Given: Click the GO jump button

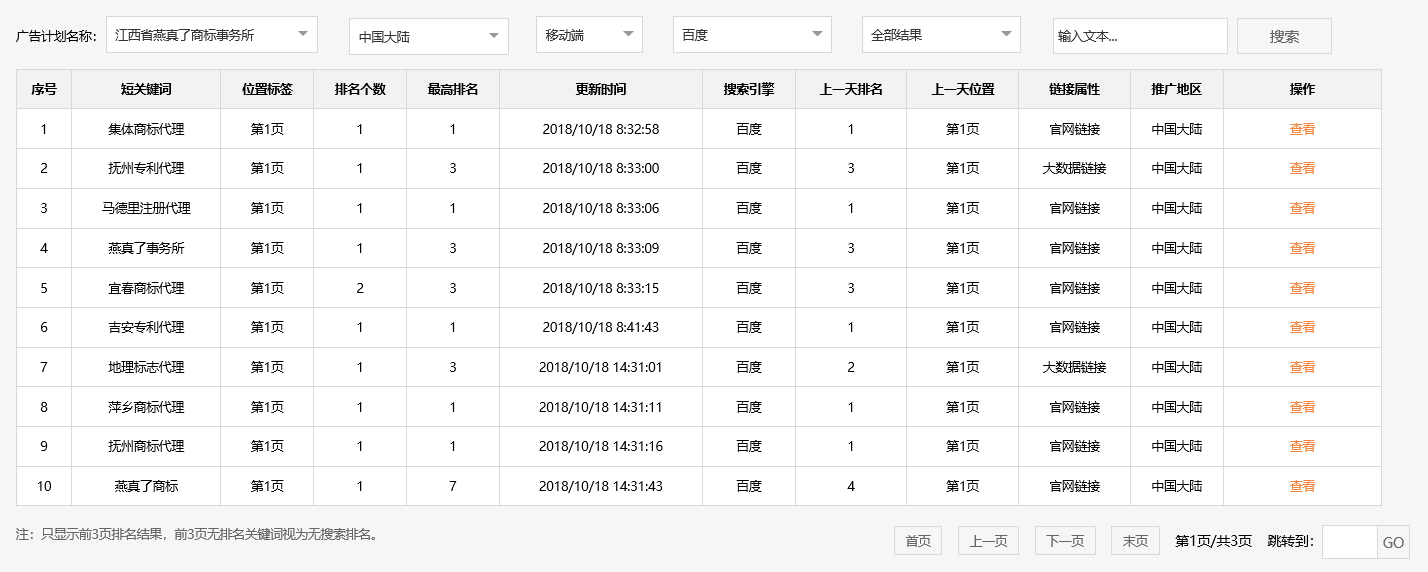Looking at the screenshot, I should (1394, 542).
